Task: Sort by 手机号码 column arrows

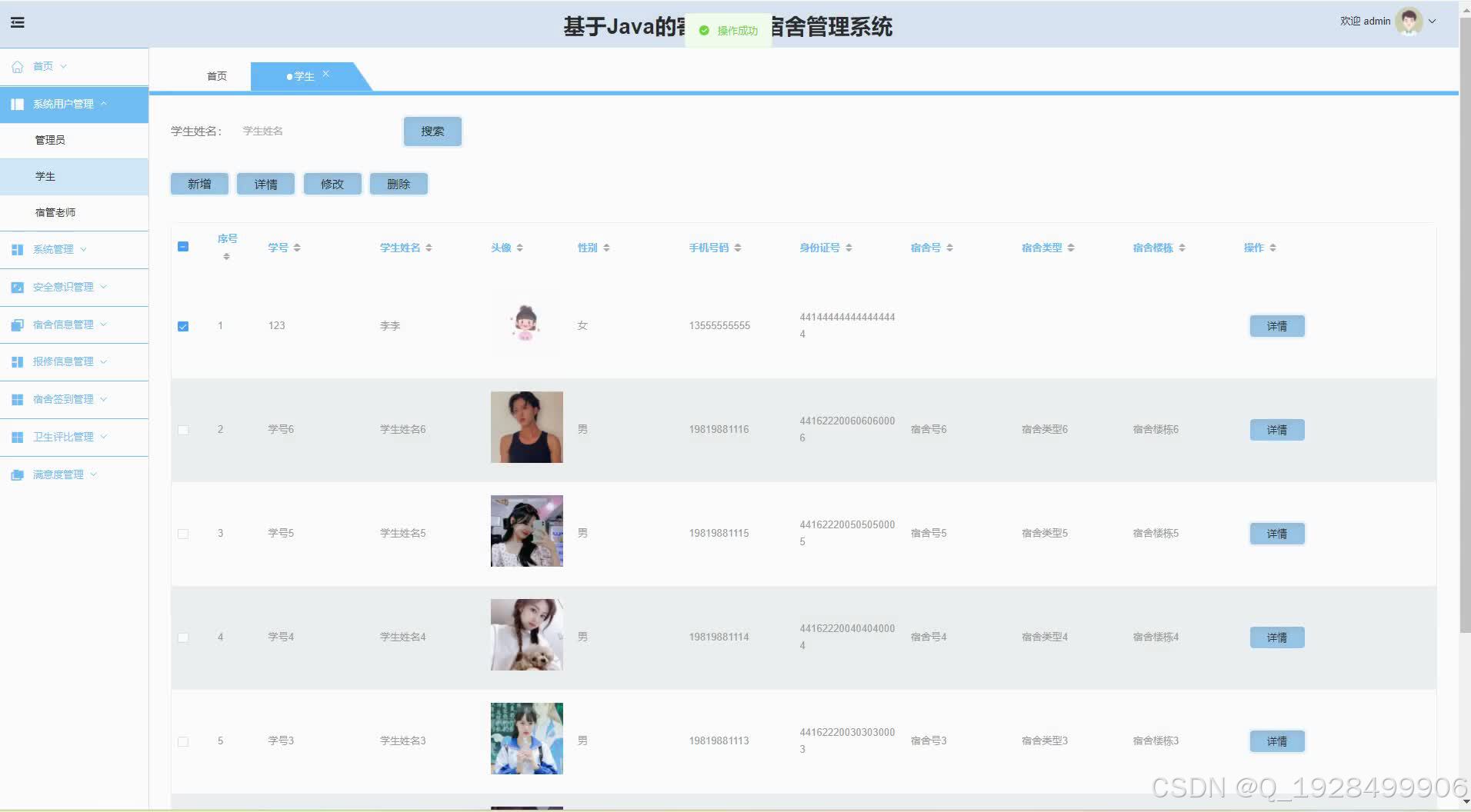Action: point(737,248)
